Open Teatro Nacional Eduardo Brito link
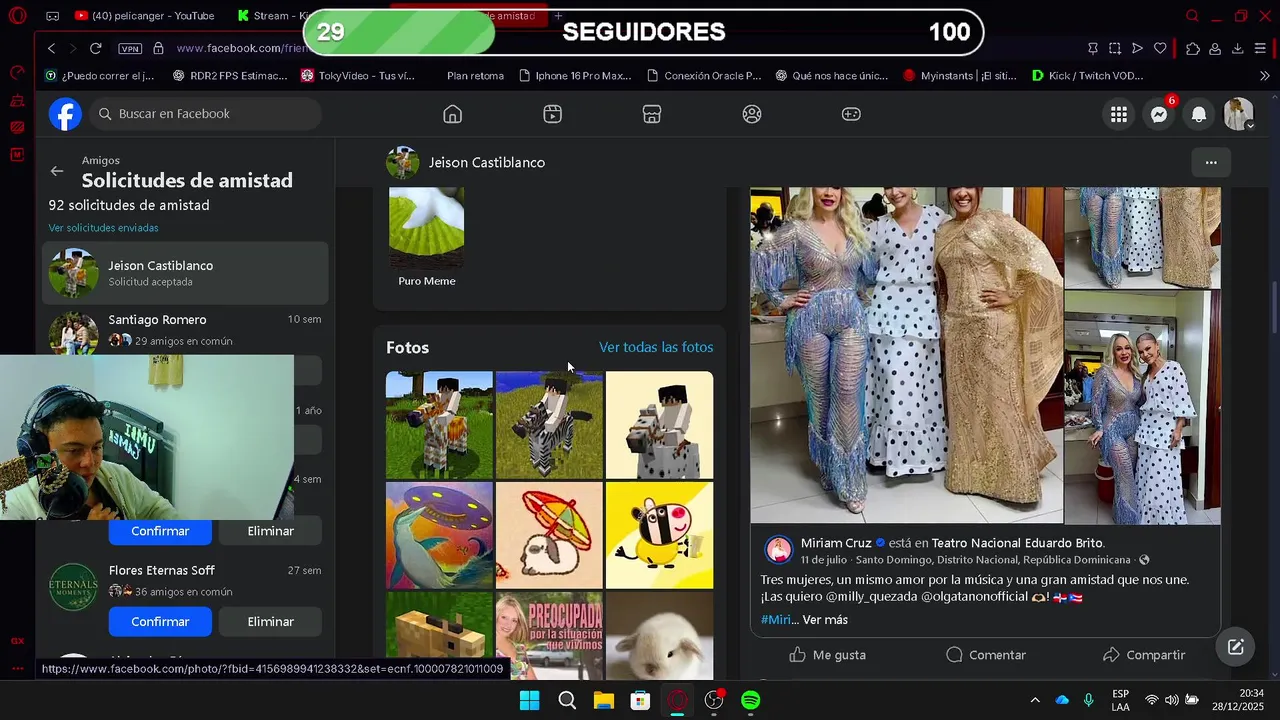Screen dimensions: 1280x720 (x=1016, y=543)
